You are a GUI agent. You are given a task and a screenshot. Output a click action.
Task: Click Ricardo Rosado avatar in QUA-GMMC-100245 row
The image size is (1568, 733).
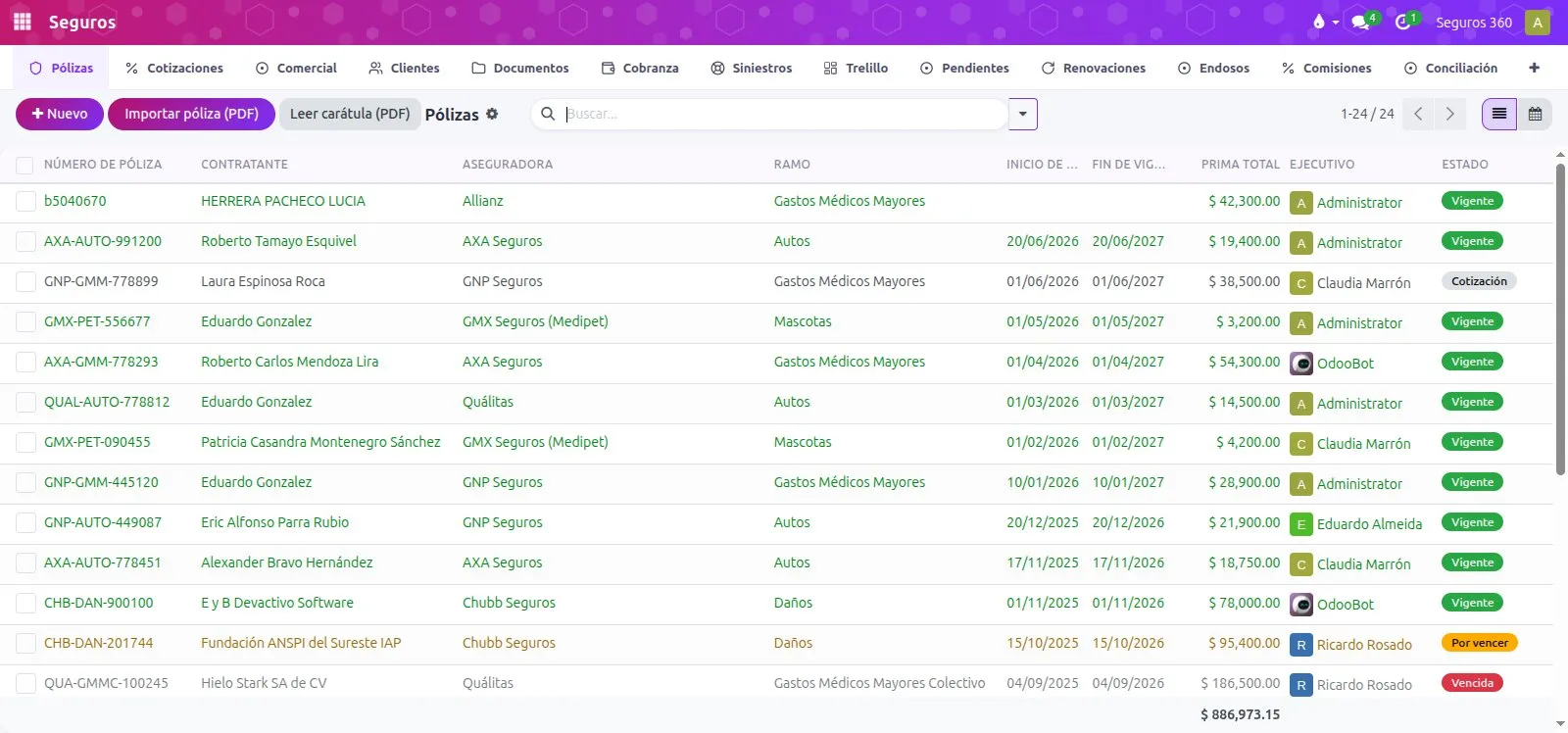point(1301,685)
